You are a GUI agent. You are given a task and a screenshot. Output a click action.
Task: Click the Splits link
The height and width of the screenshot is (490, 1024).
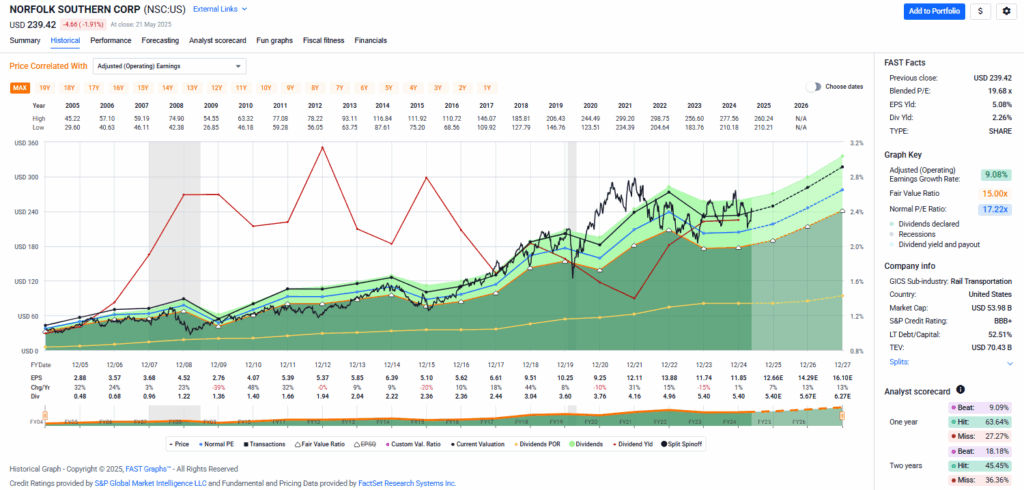click(x=898, y=362)
